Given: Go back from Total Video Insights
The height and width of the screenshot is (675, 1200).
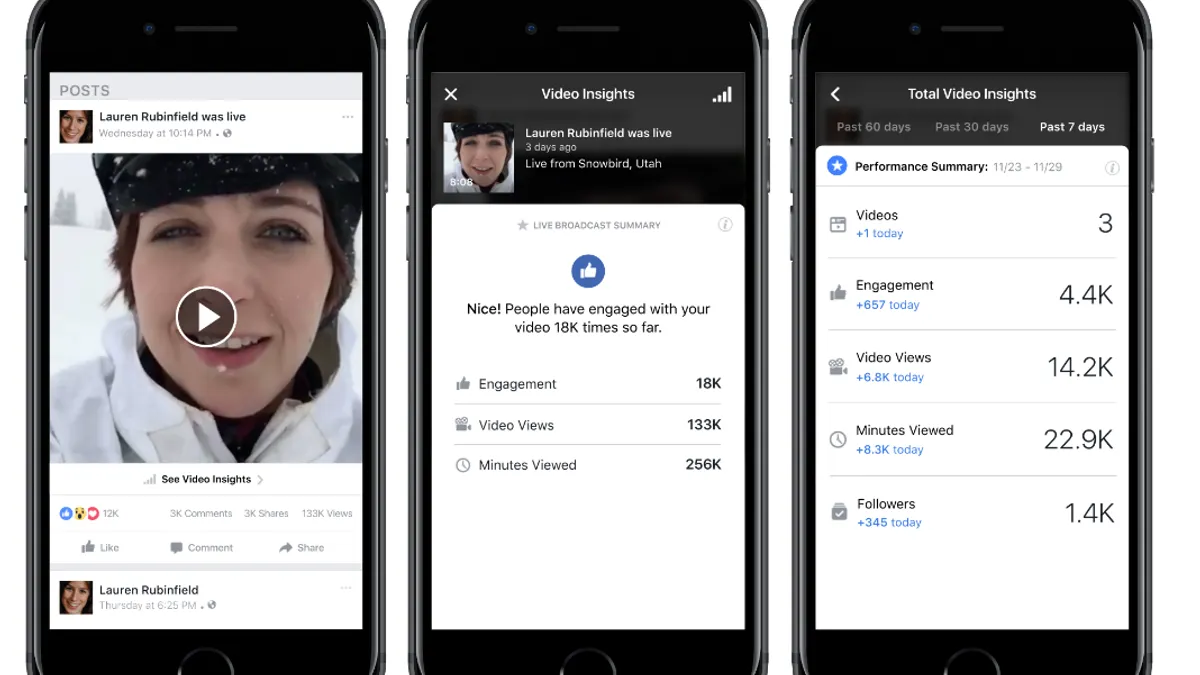Looking at the screenshot, I should point(835,94).
